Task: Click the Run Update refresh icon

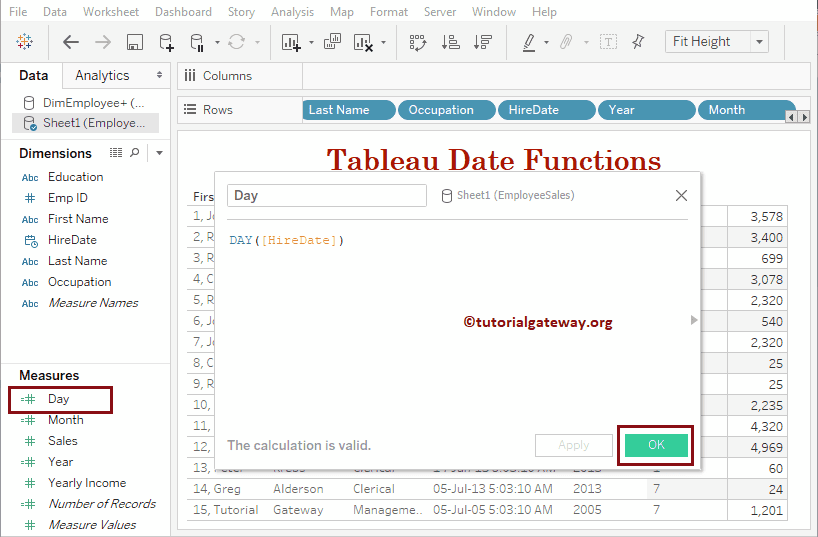Action: (x=236, y=42)
